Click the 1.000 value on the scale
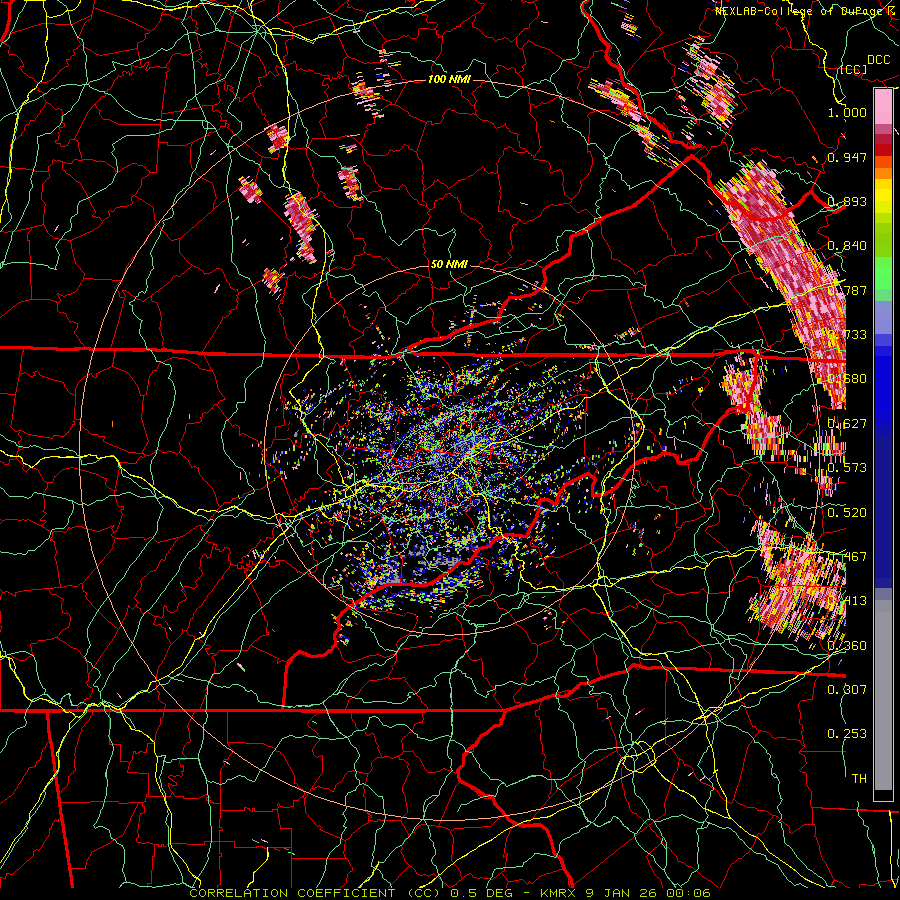This screenshot has width=900, height=900. coord(847,112)
